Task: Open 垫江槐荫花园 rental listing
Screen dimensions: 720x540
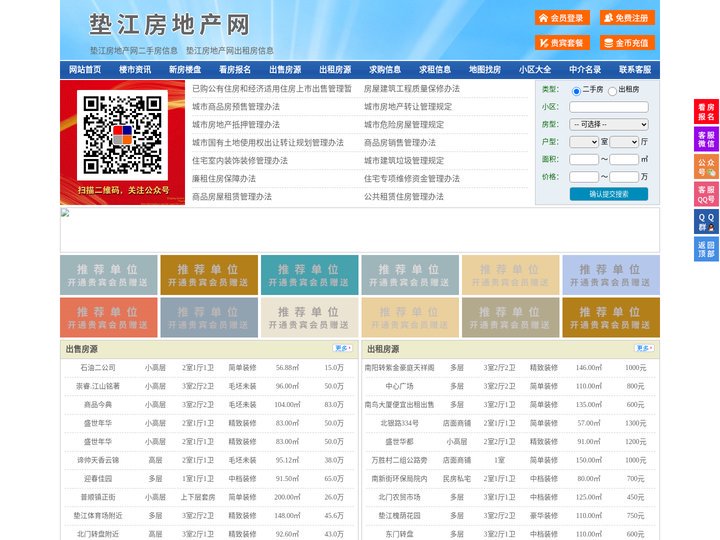Action: tap(399, 516)
